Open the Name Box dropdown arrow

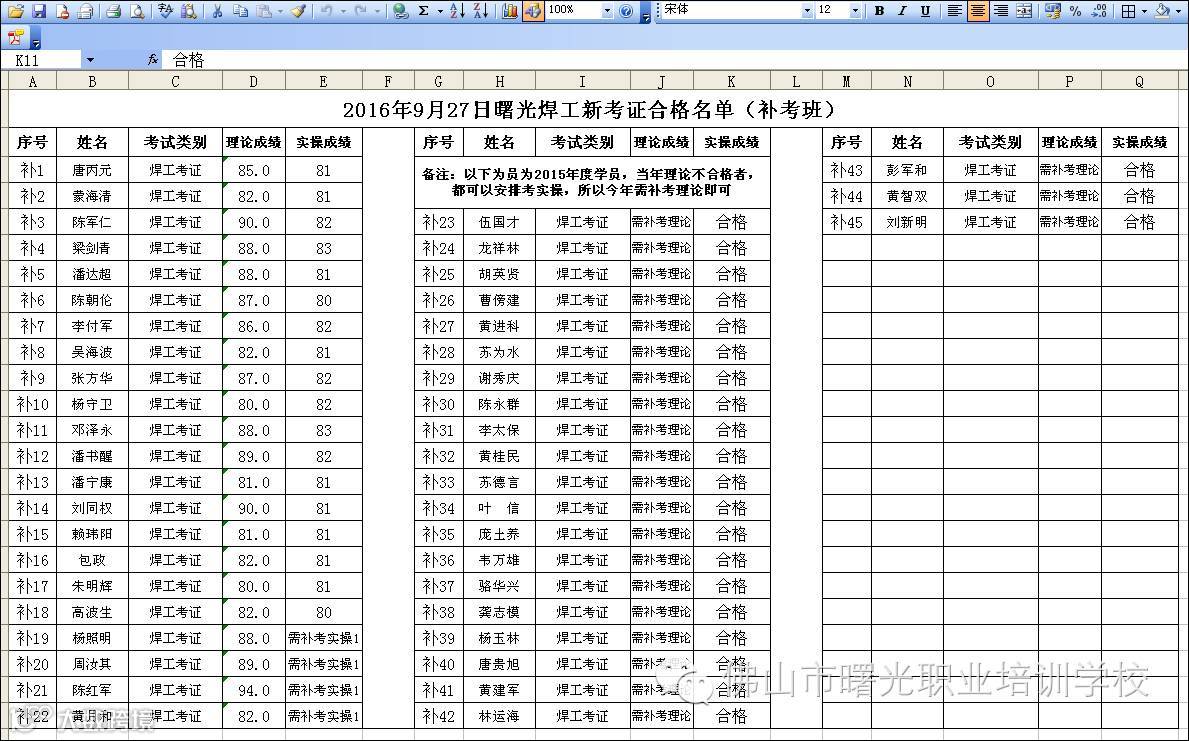coord(90,60)
